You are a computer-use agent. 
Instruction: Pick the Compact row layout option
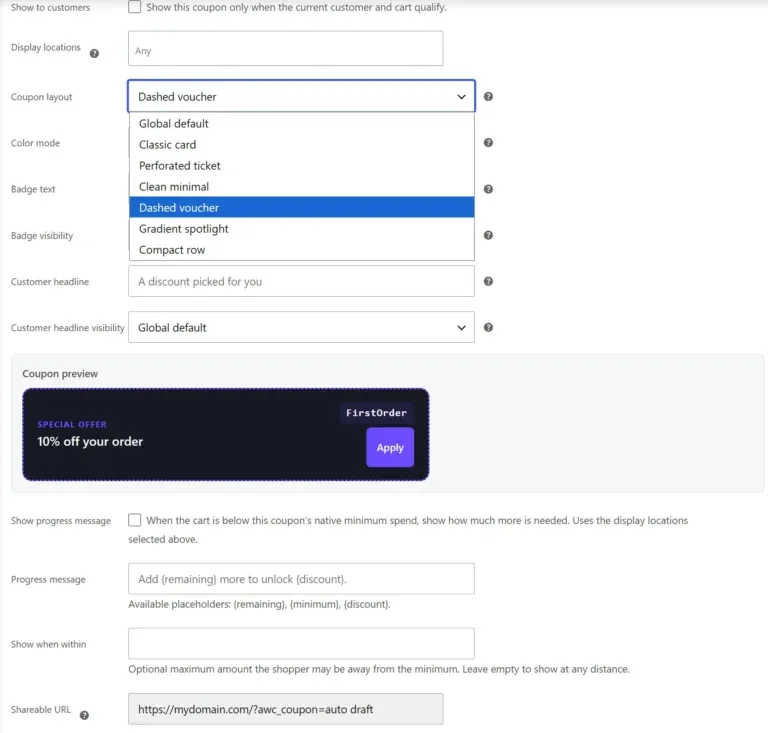(302, 250)
